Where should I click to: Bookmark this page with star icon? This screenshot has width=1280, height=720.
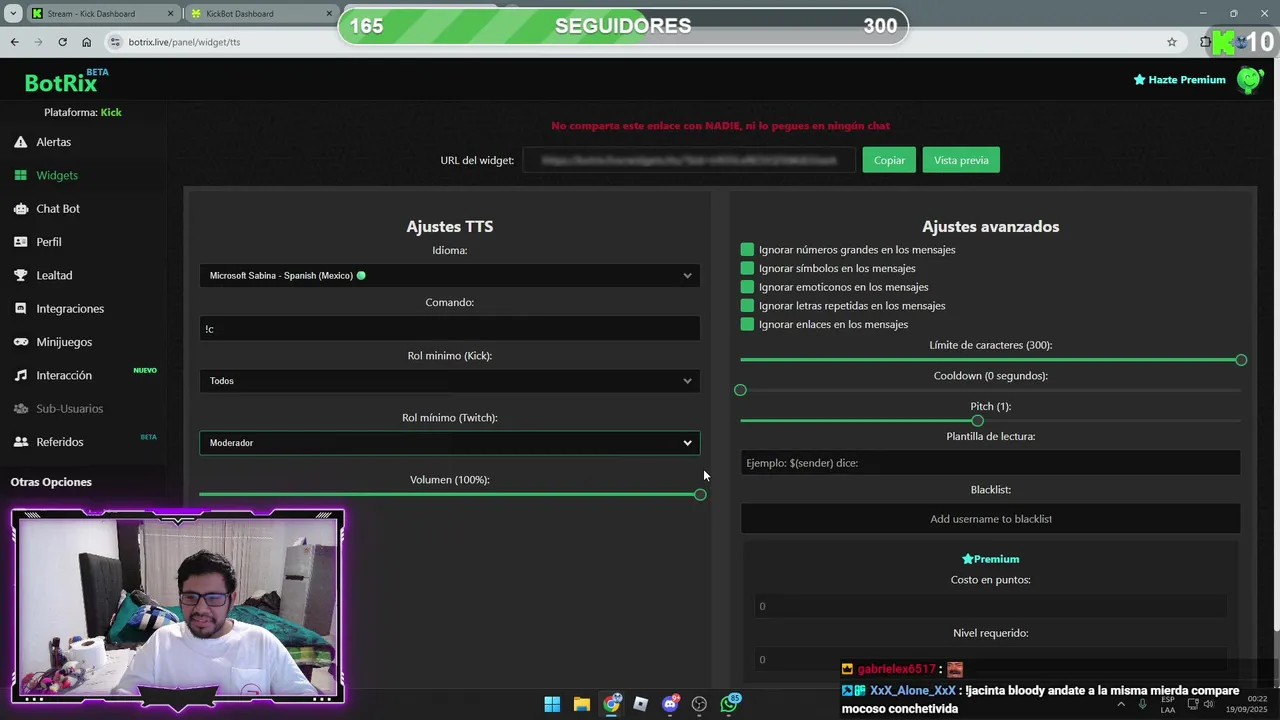[x=1172, y=42]
